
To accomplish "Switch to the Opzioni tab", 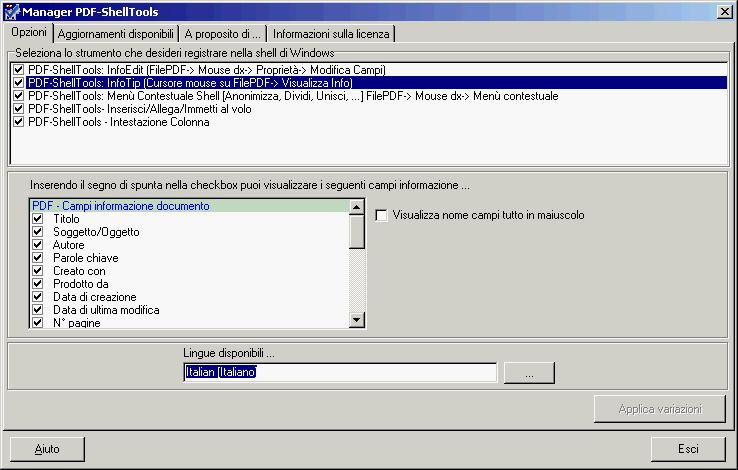I will 29,32.
